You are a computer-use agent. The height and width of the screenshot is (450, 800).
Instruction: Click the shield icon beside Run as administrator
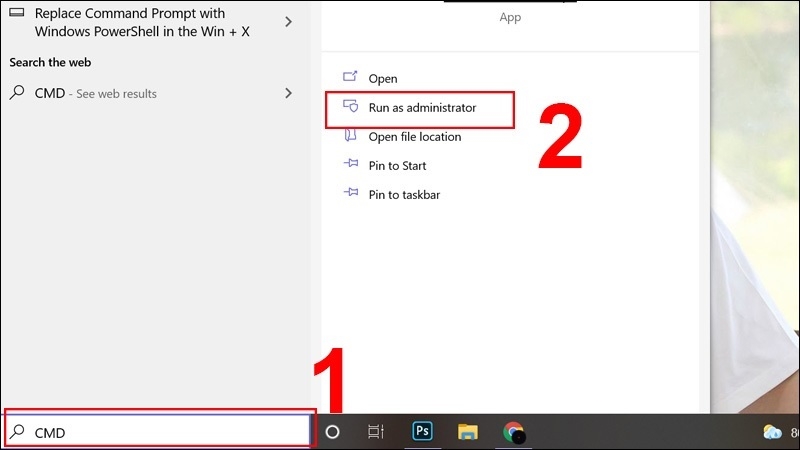click(x=350, y=107)
